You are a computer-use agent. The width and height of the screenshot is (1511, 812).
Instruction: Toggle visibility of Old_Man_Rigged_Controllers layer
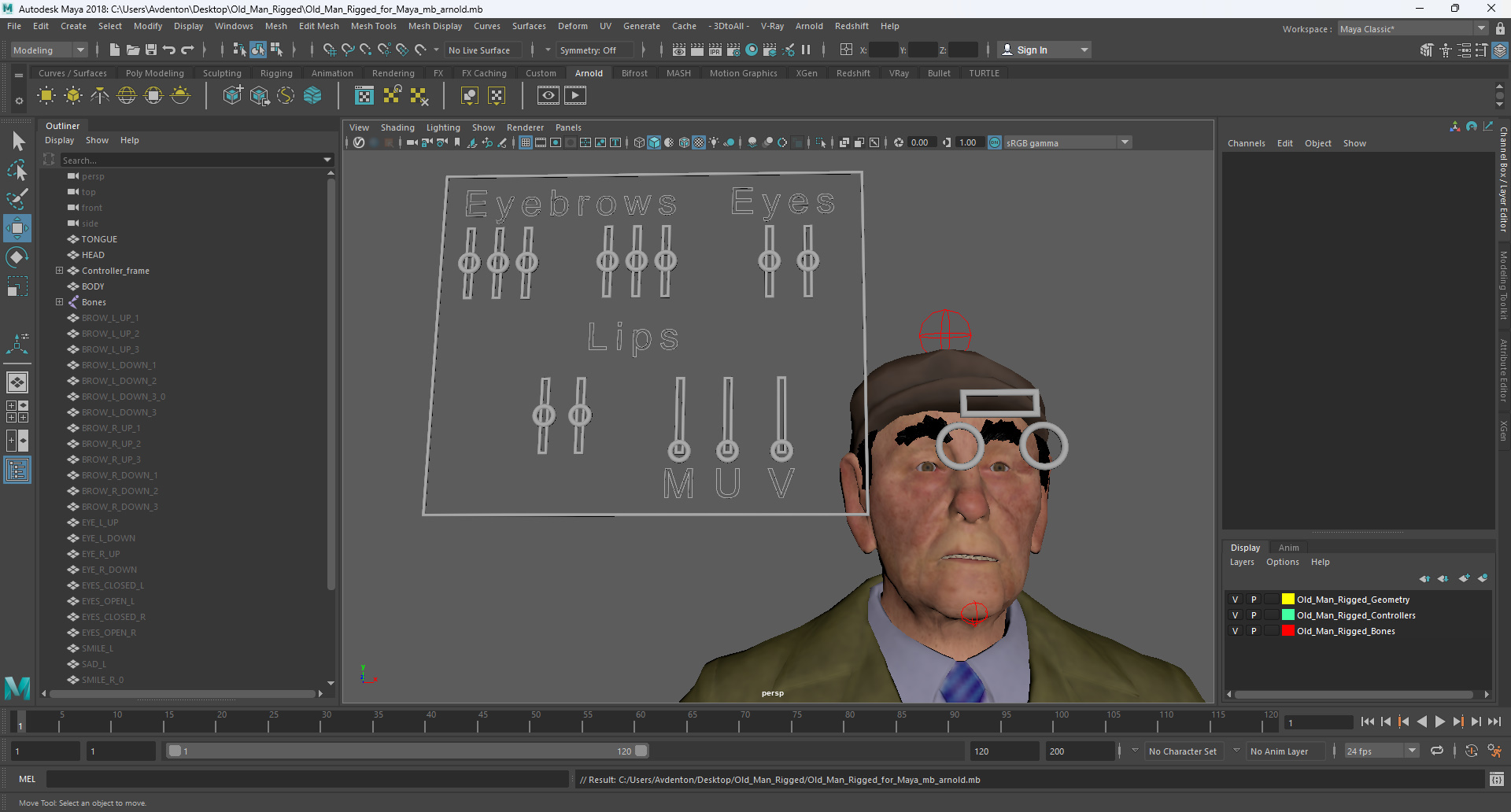click(1235, 615)
